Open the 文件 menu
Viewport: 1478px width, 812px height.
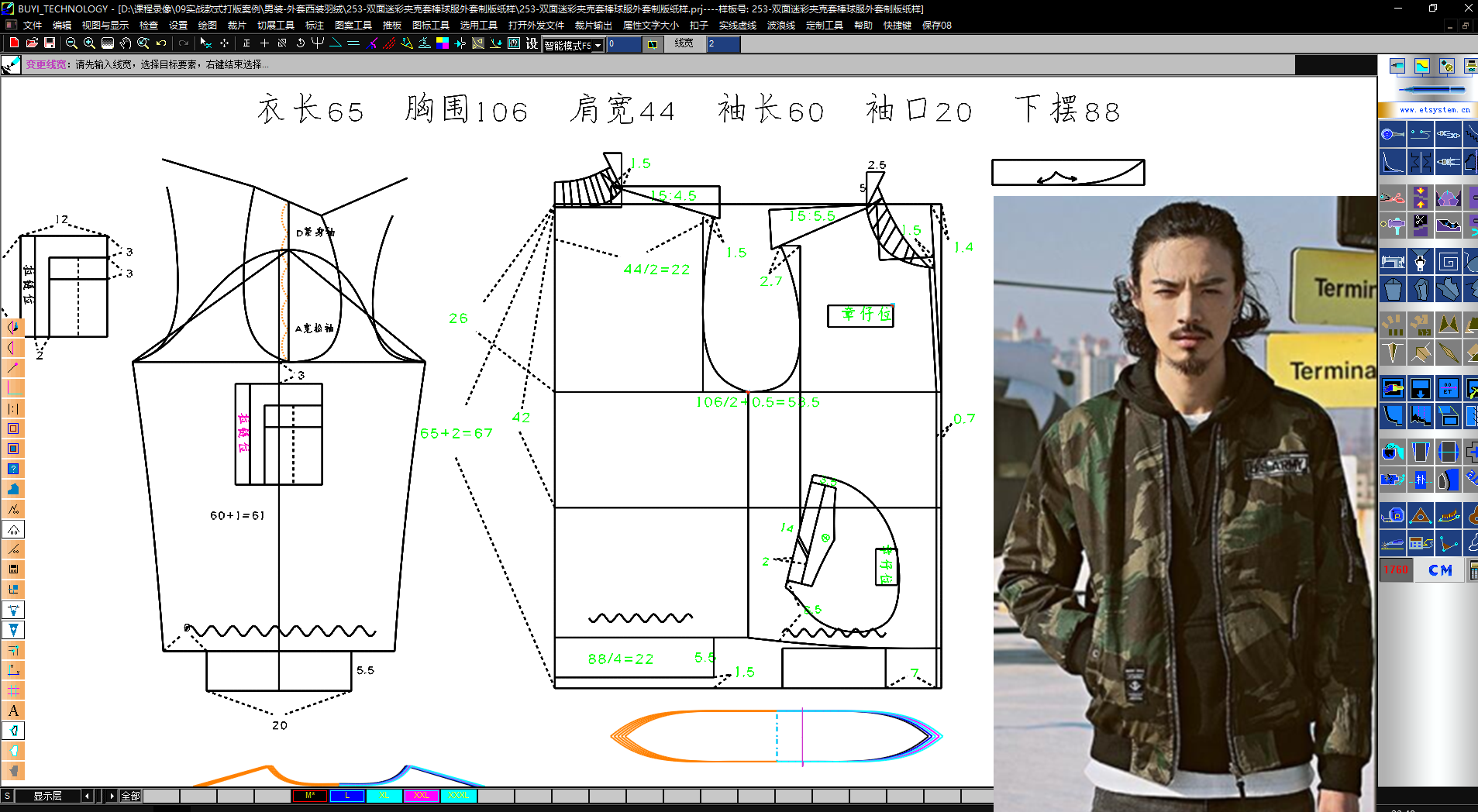click(31, 25)
